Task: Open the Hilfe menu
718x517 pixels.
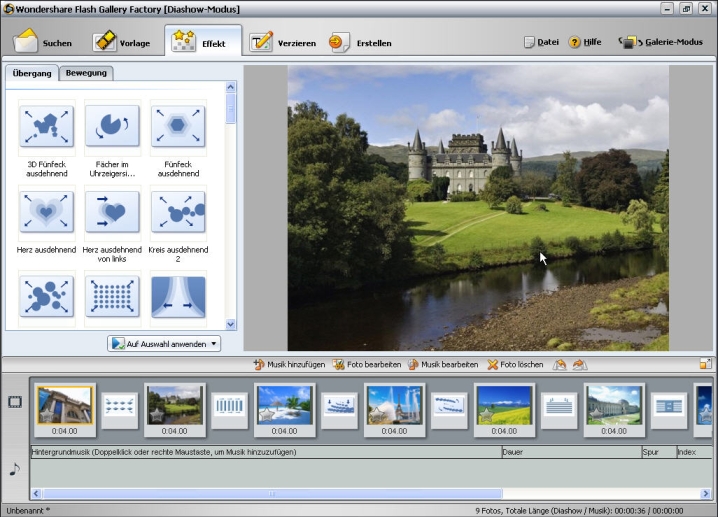Action: (585, 43)
